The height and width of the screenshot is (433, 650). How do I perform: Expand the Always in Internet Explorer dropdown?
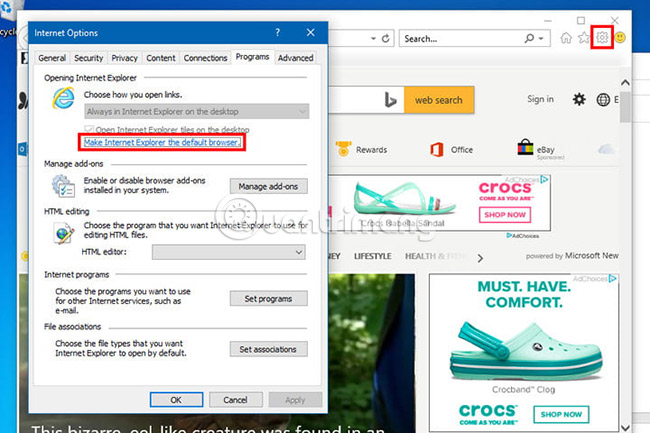[196, 111]
